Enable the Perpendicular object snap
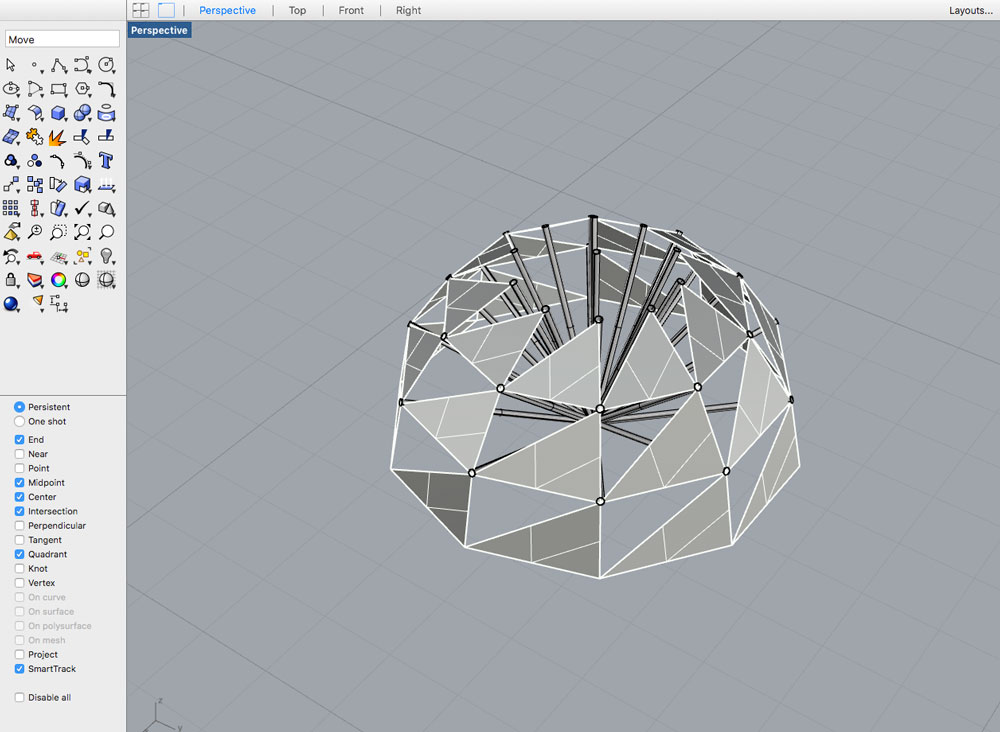This screenshot has width=1000, height=732. (19, 525)
